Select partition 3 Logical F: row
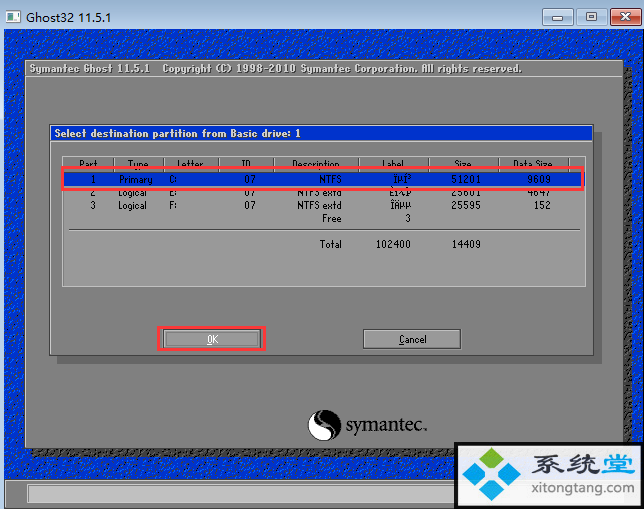This screenshot has height=509, width=644. coord(322,205)
